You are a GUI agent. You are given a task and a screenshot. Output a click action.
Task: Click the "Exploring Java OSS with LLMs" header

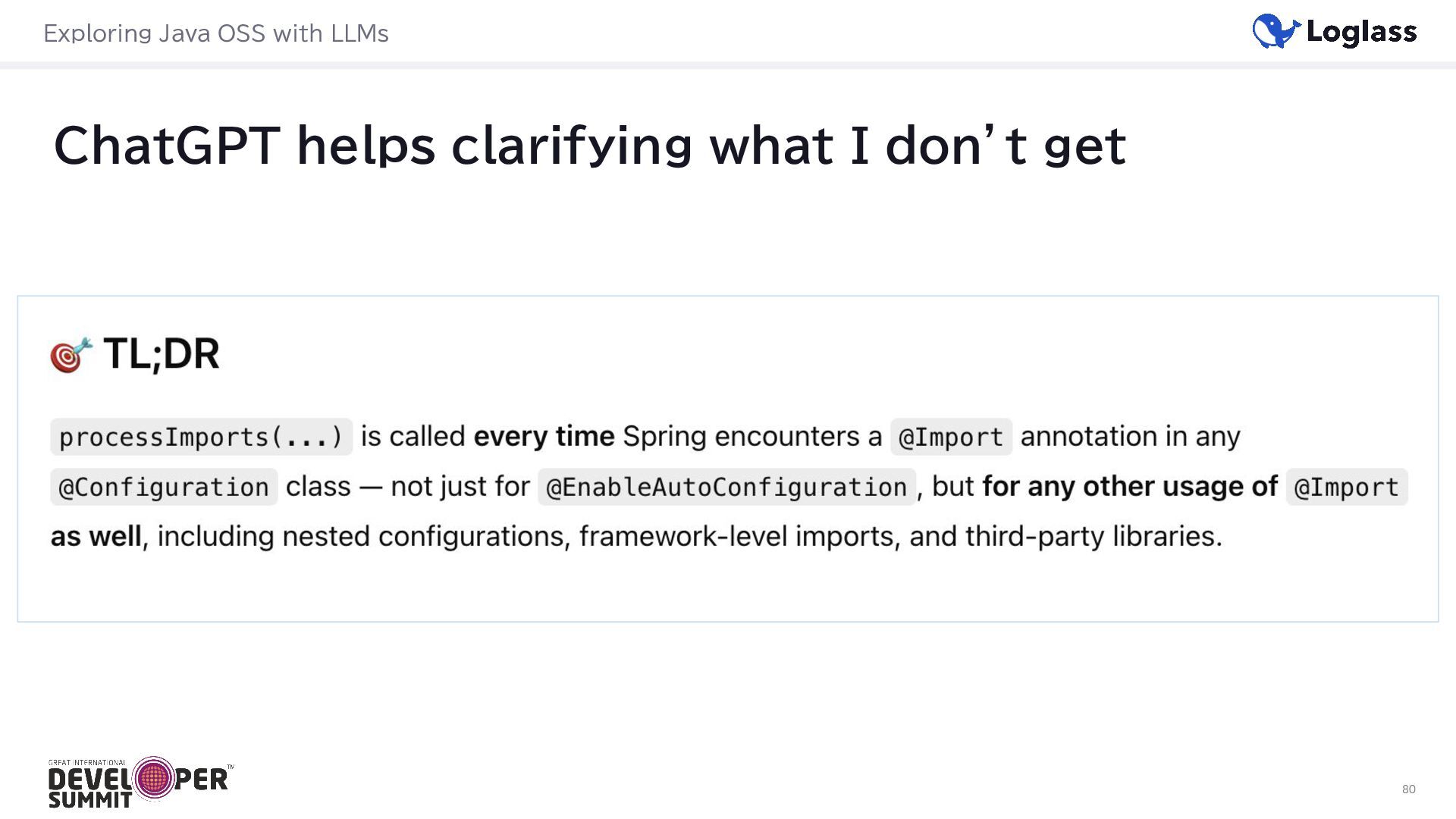pyautogui.click(x=216, y=33)
